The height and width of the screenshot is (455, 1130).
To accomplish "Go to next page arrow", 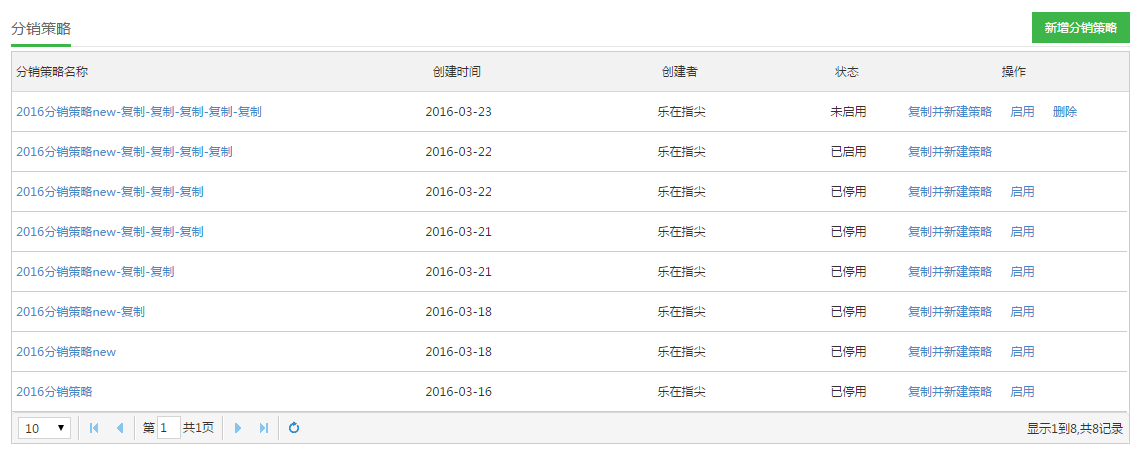I will (238, 428).
